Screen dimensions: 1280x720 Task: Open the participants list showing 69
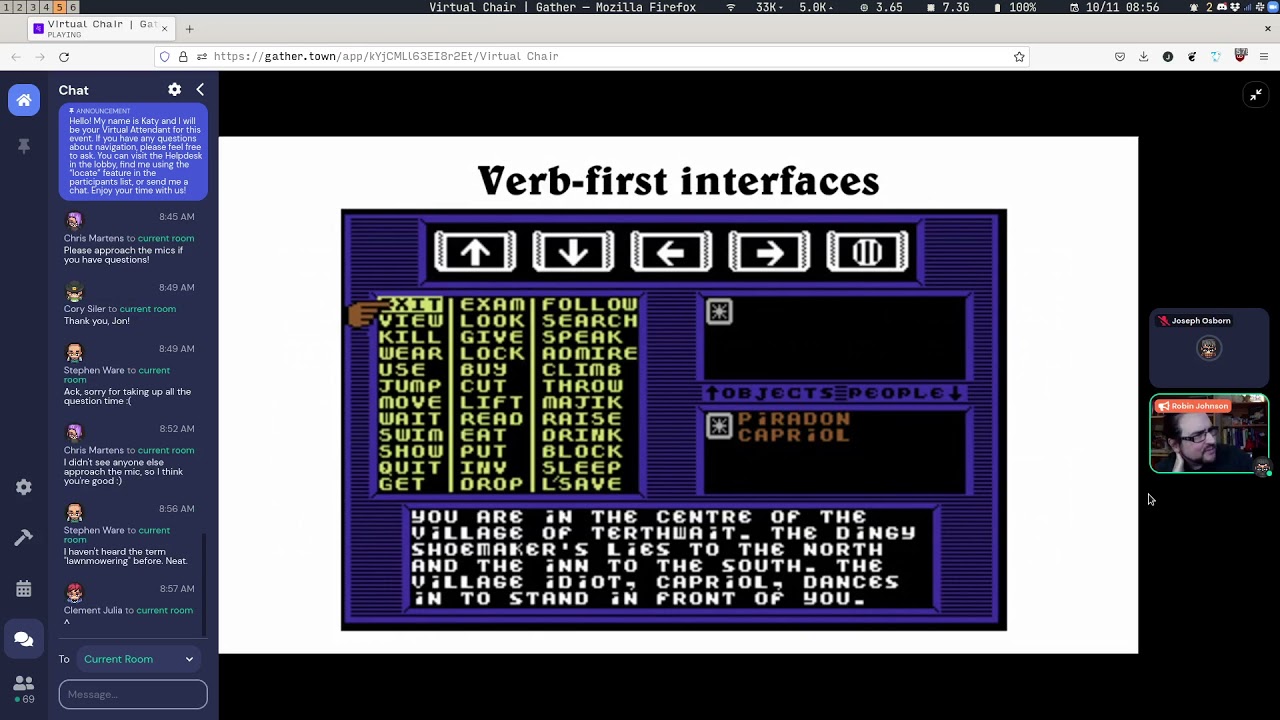[24, 688]
